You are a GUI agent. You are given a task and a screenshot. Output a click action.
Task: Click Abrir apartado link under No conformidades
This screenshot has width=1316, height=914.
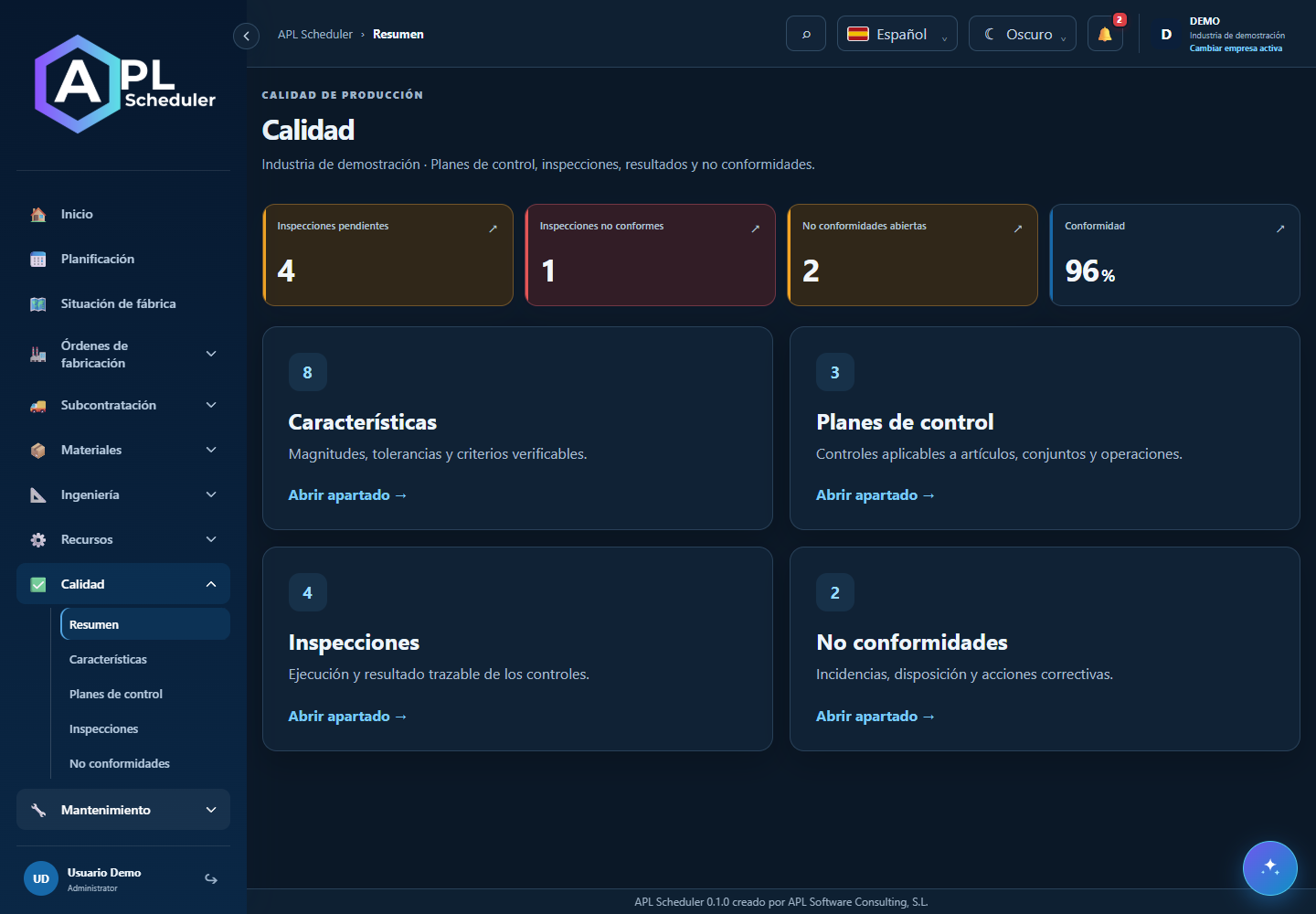(876, 716)
